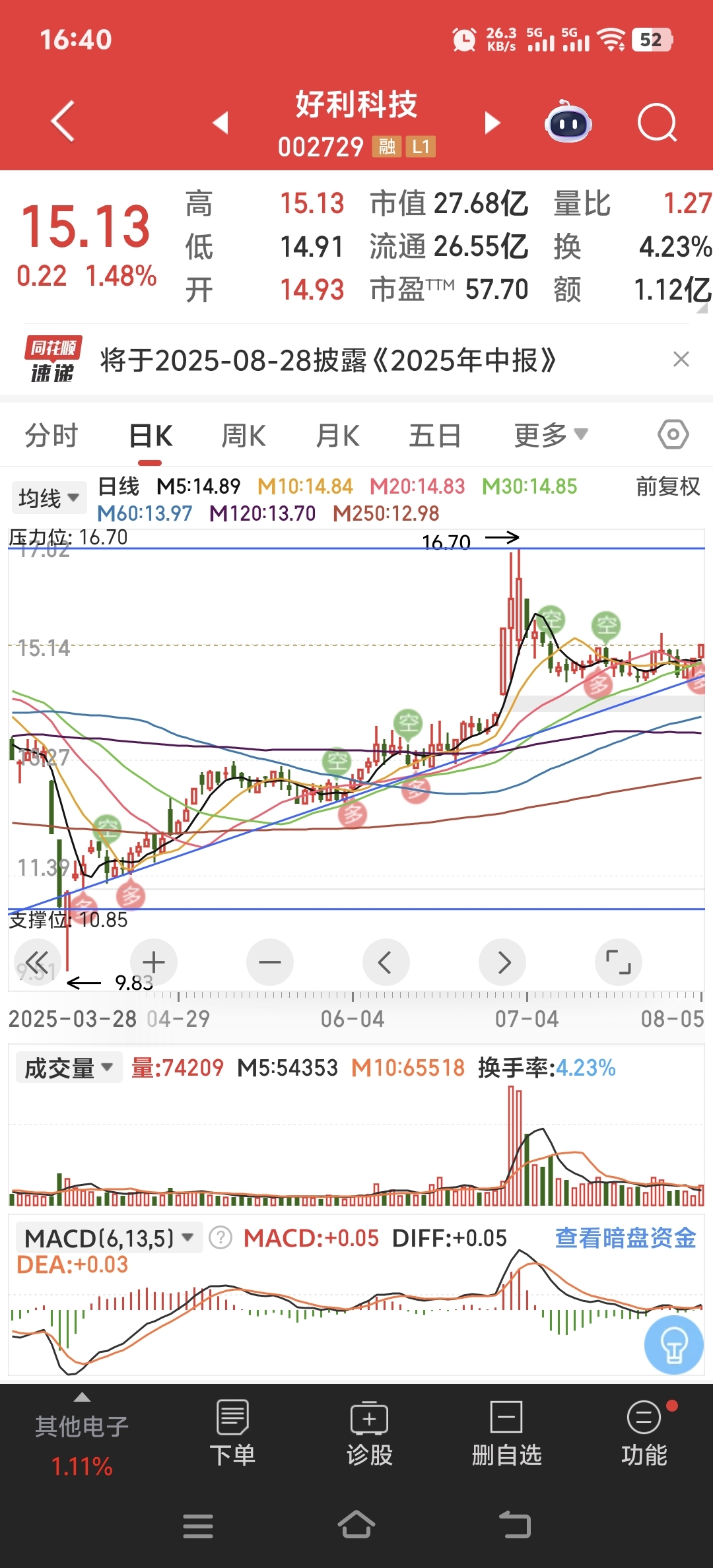Open 功能 functions menu
Image resolution: width=713 pixels, height=1568 pixels.
coord(644,1433)
